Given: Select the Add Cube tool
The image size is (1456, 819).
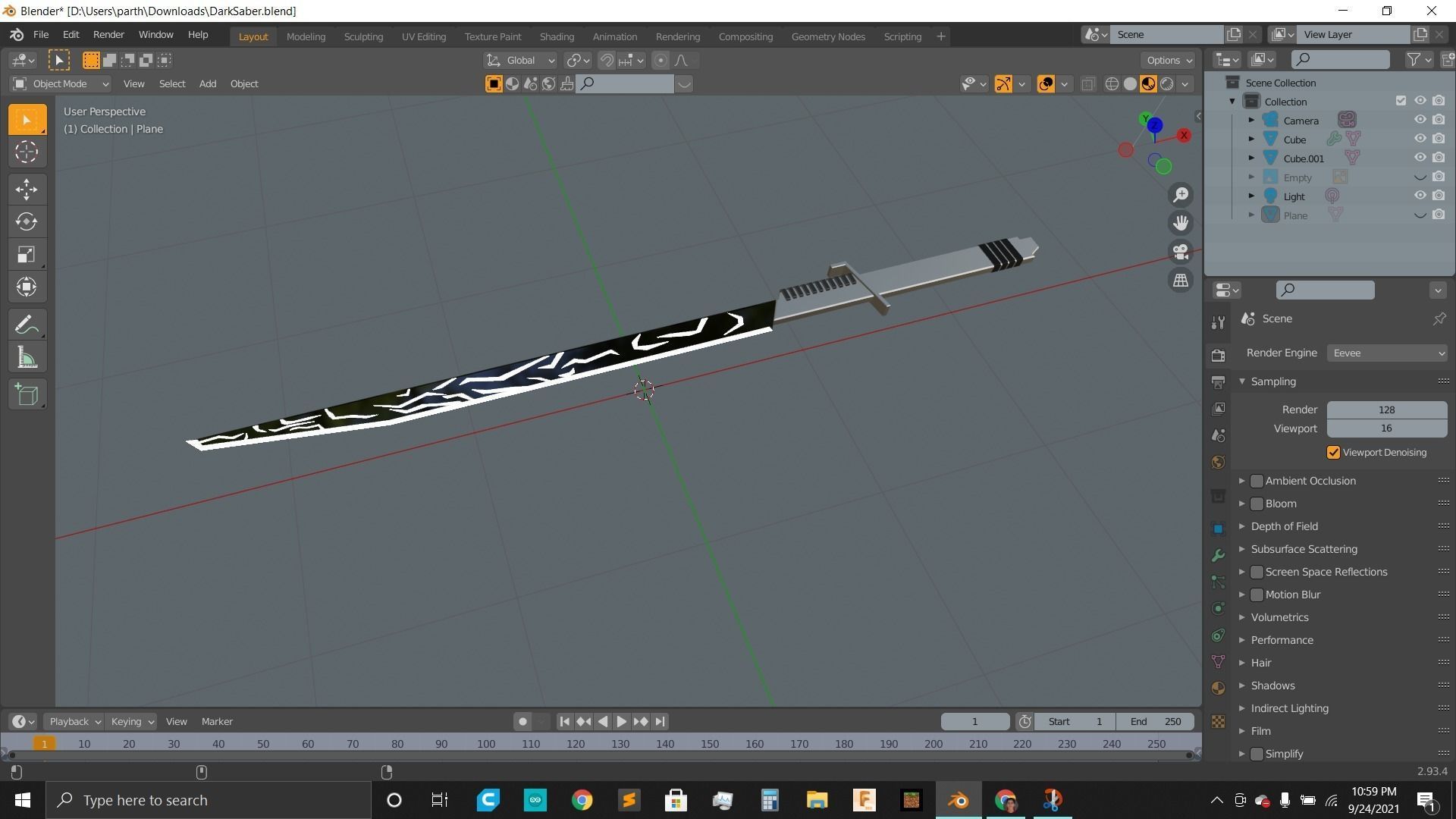Looking at the screenshot, I should (27, 394).
